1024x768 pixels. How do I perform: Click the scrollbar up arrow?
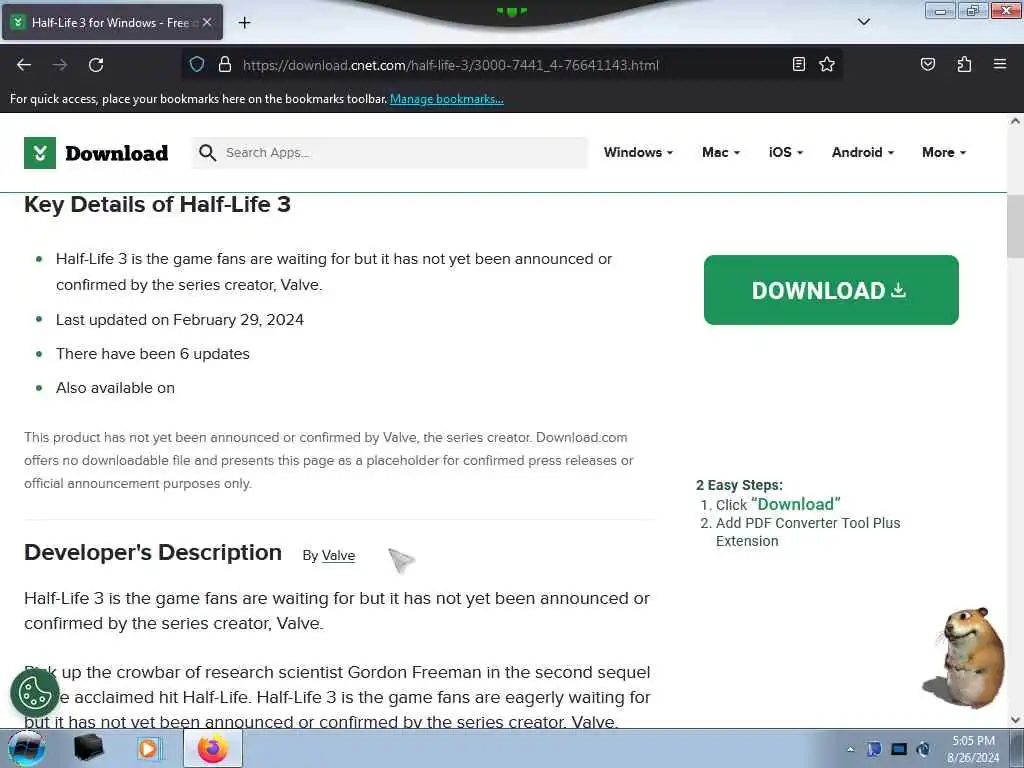[1015, 121]
